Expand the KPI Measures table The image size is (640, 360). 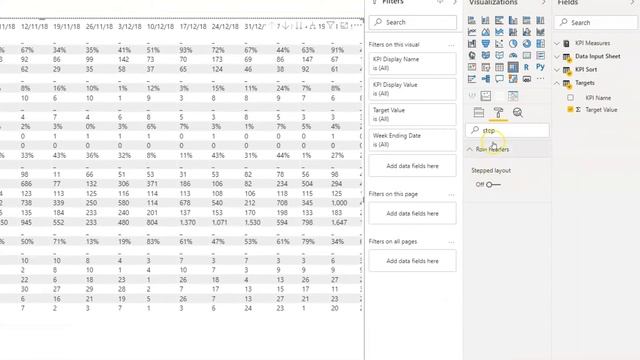tap(558, 43)
